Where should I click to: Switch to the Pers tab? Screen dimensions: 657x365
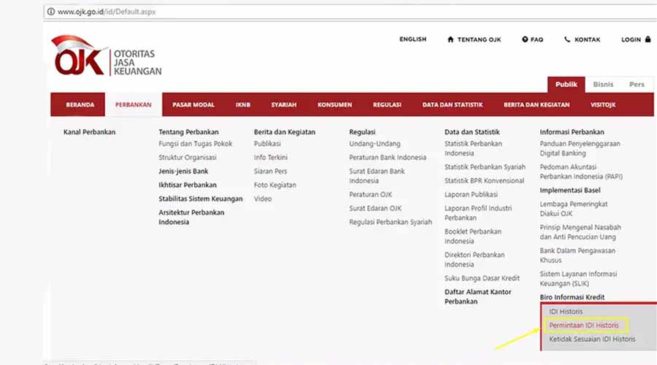[x=636, y=84]
